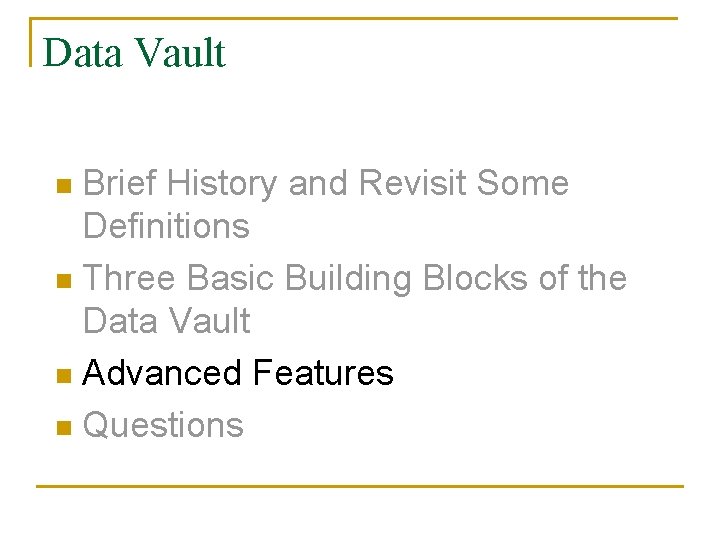Select the Advanced Features agenda item

[238, 372]
